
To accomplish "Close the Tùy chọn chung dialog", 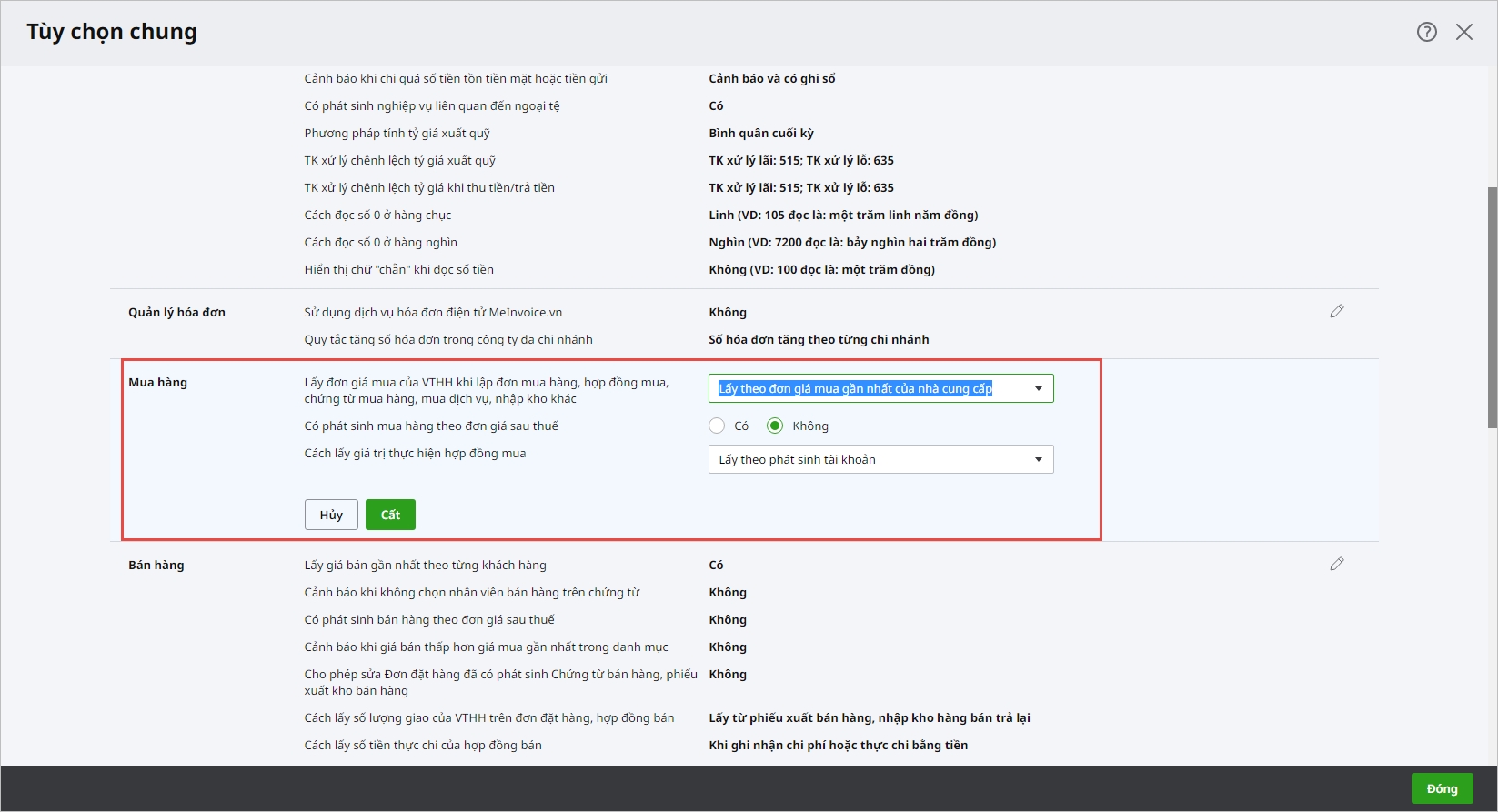I will pyautogui.click(x=1463, y=32).
